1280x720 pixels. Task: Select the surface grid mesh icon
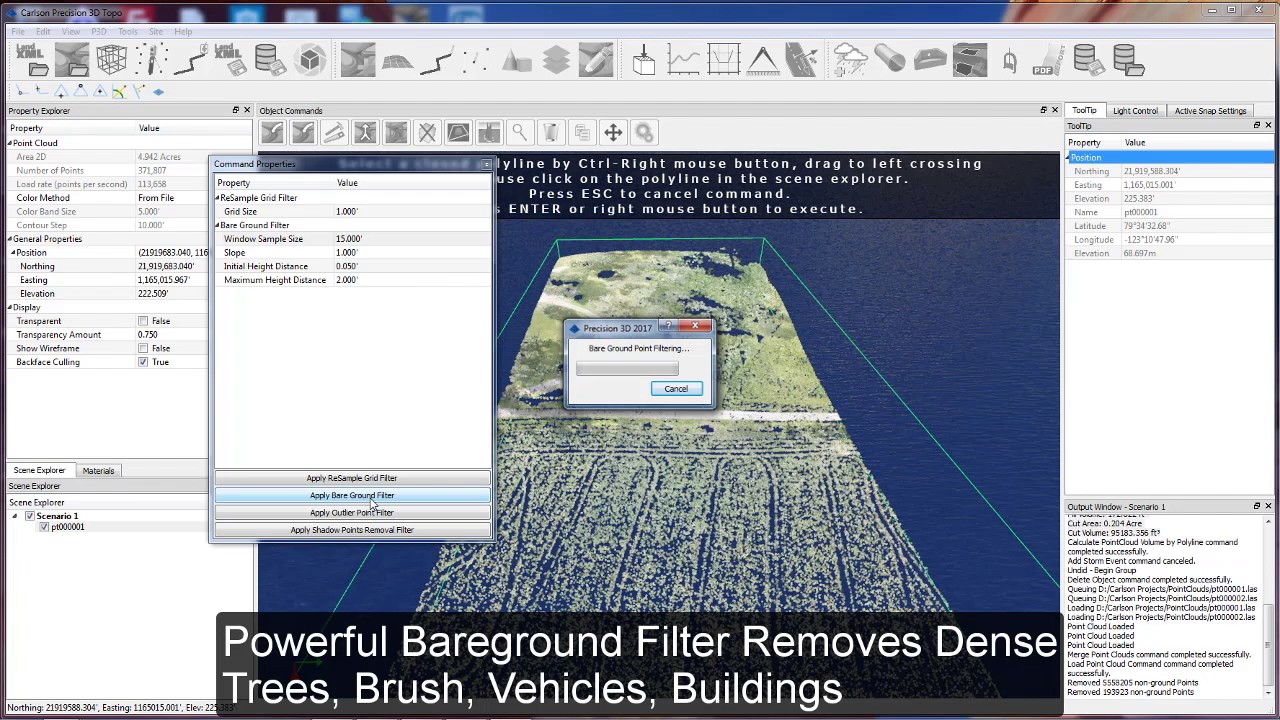pos(397,60)
